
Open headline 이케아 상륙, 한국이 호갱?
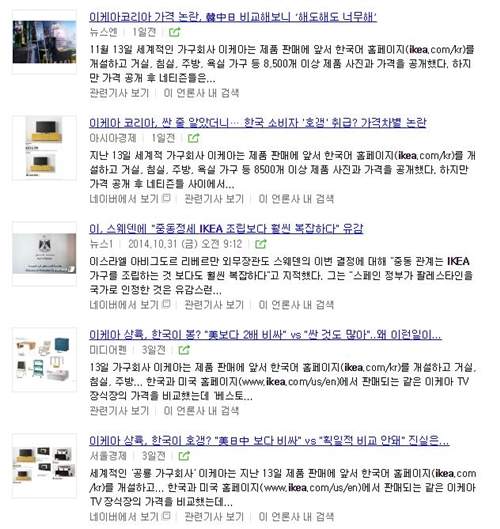tap(269, 441)
